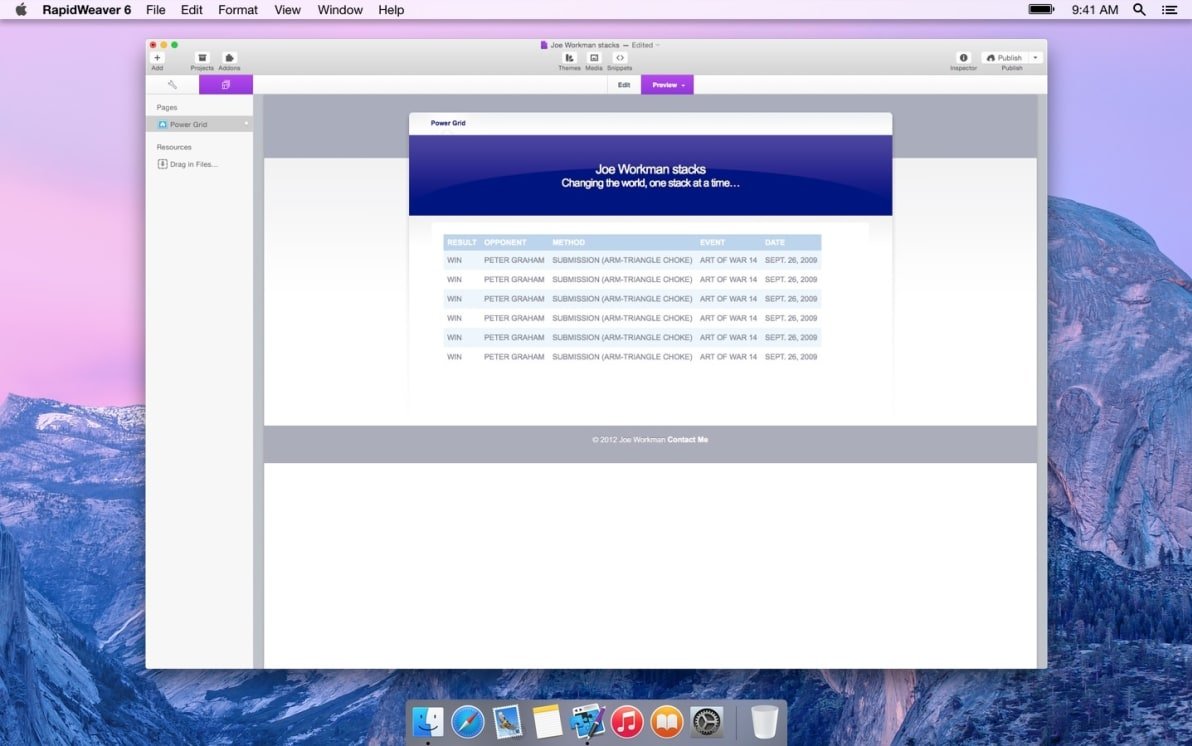Click the Drag in Files resources drop area
The height and width of the screenshot is (746, 1192).
188,164
